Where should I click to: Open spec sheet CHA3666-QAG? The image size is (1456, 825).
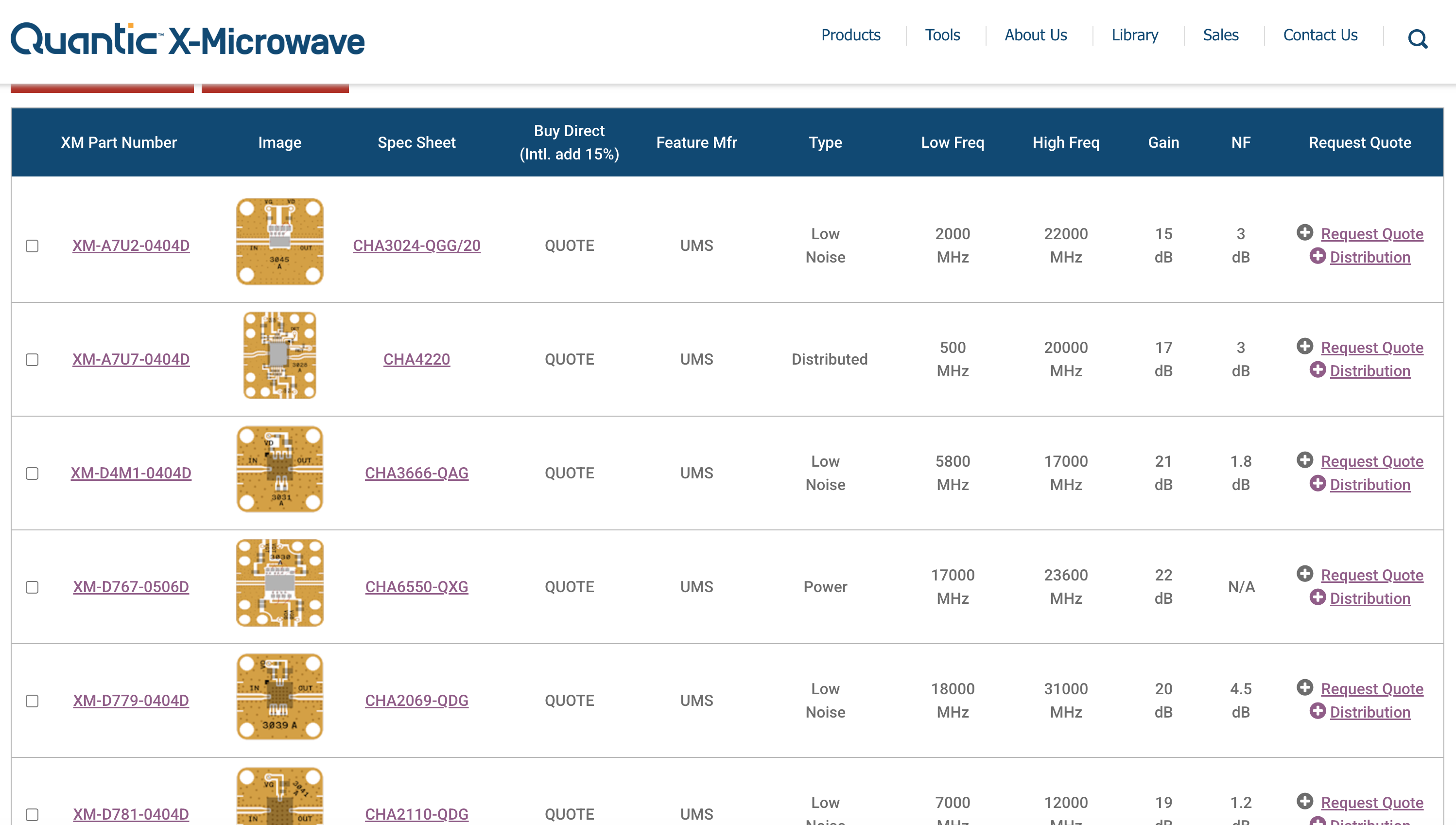(x=417, y=473)
